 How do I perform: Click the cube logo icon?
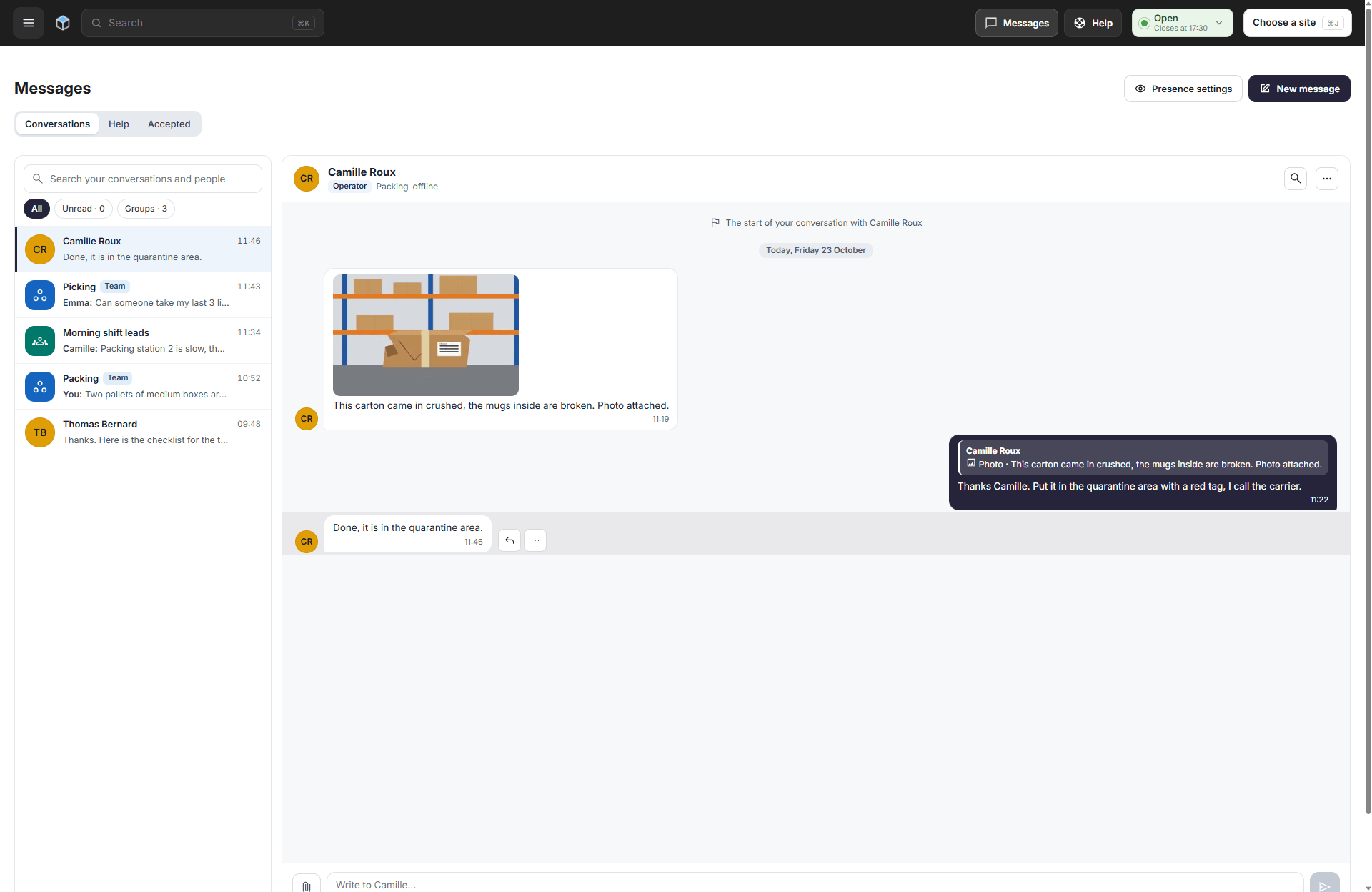click(63, 23)
